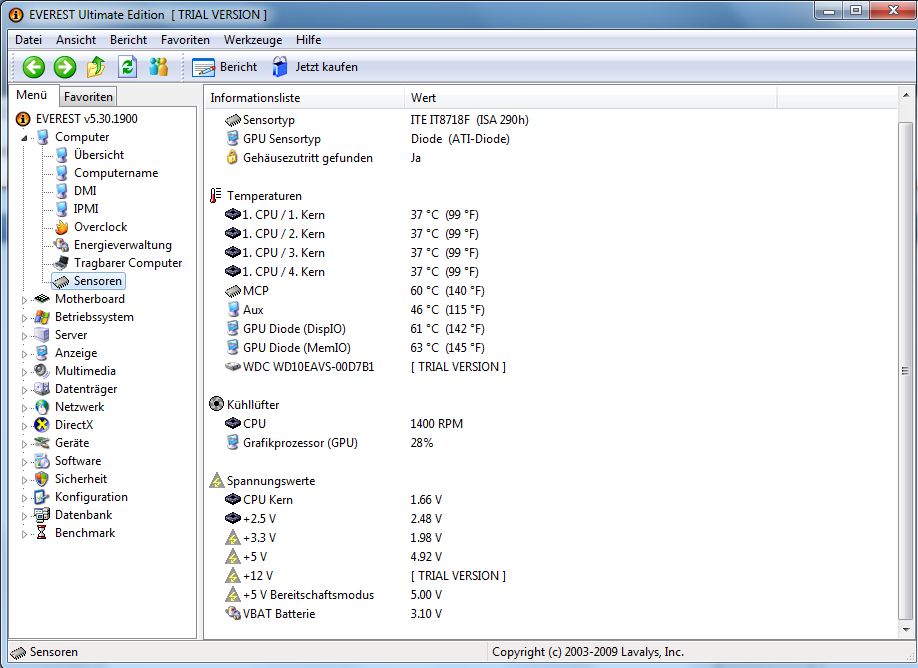Open the Favoriten menu in menu bar

pyautogui.click(x=185, y=40)
